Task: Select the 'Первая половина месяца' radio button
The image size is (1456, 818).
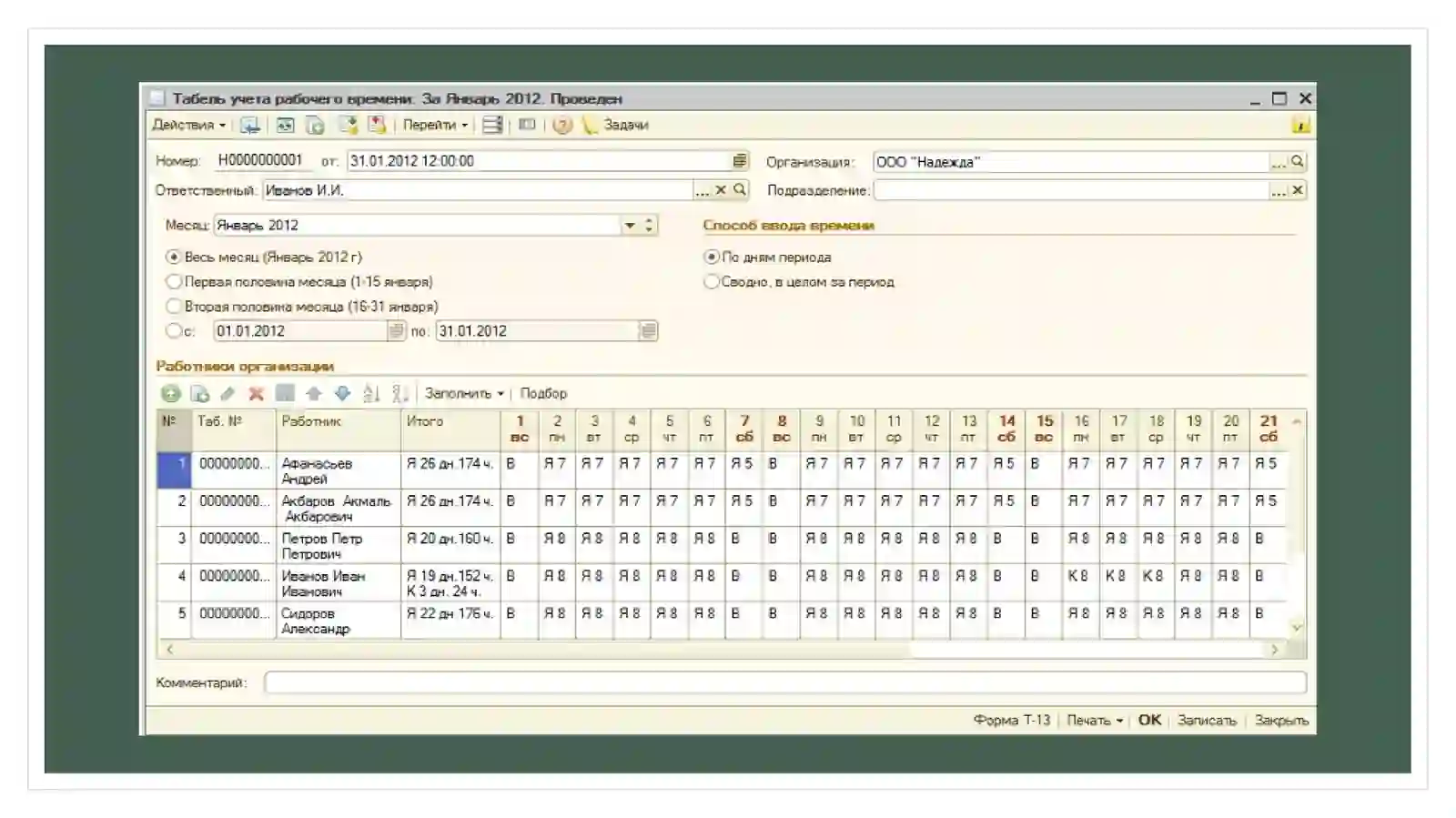Action: click(x=173, y=282)
